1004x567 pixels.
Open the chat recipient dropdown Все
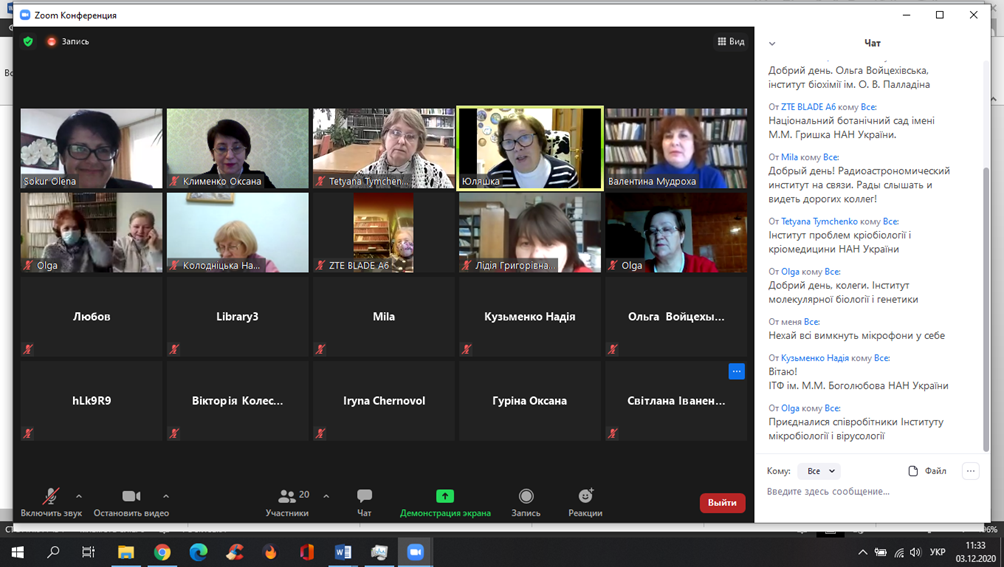point(818,471)
